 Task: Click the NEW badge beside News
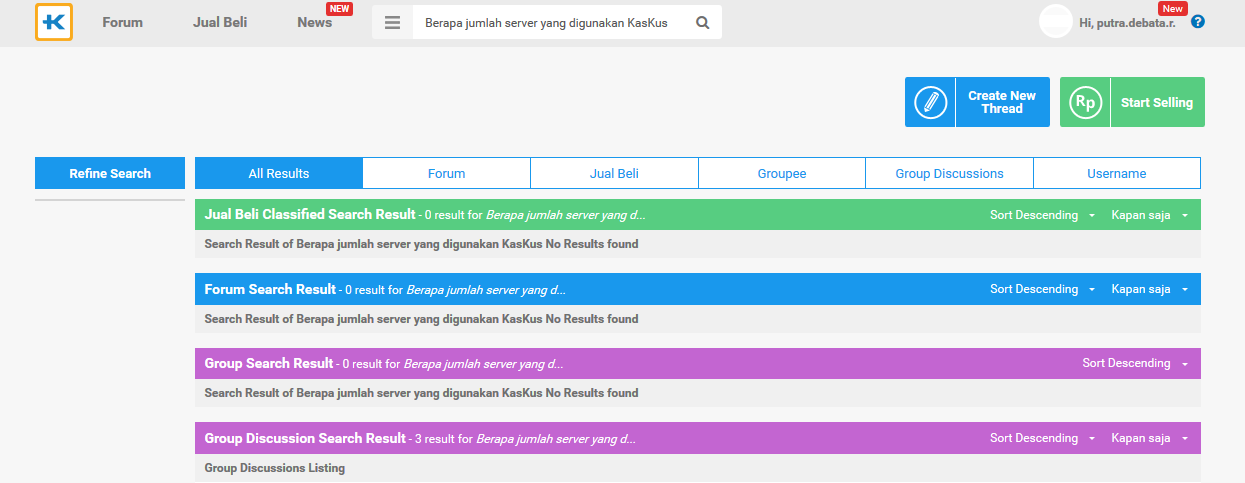pos(340,9)
